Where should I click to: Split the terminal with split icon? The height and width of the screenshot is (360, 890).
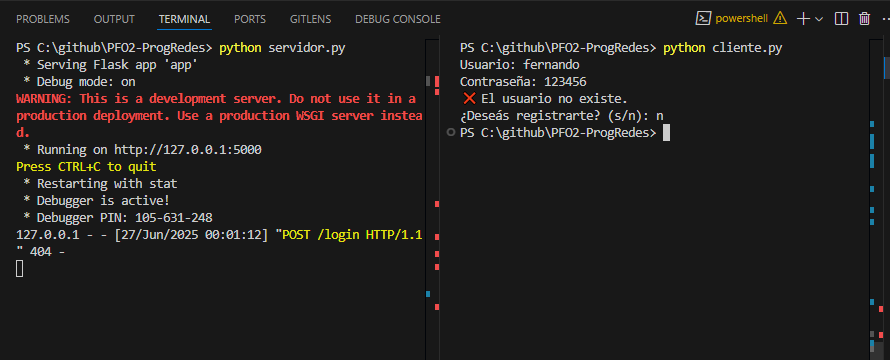point(841,19)
